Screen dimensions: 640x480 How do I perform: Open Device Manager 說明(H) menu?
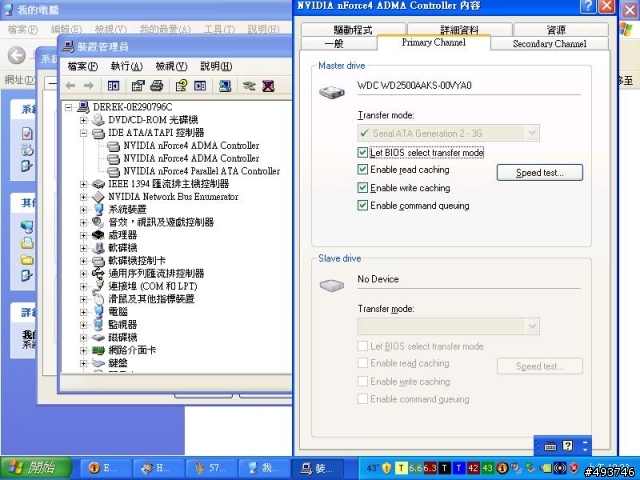click(x=216, y=66)
